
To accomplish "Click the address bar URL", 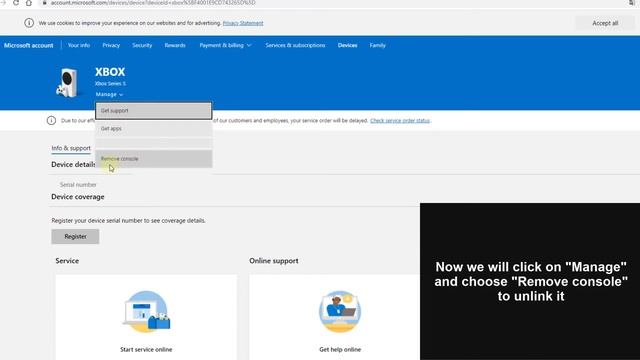I will click(x=153, y=3).
